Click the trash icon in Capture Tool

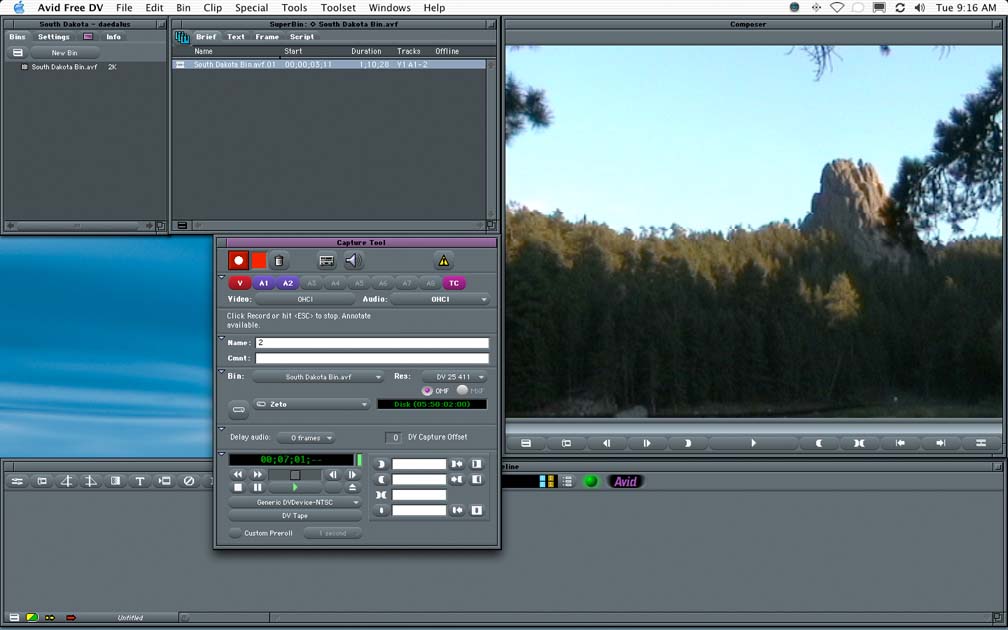279,260
